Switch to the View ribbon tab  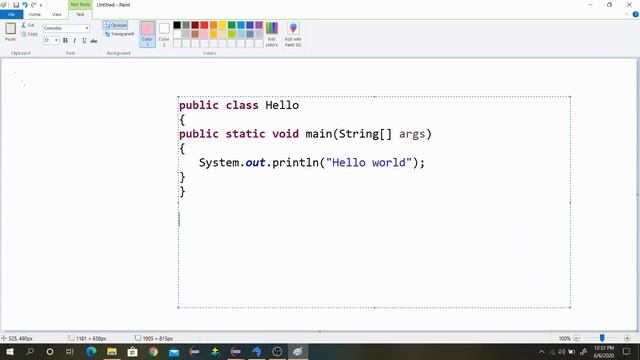(x=57, y=15)
